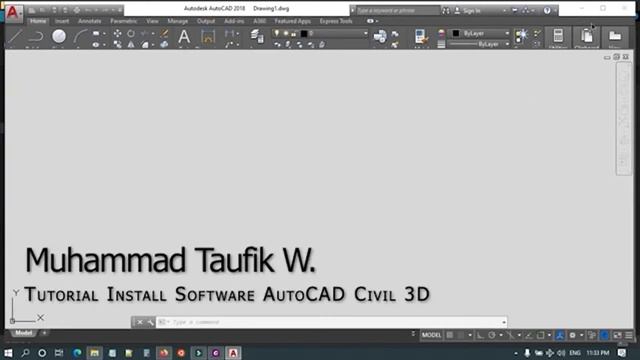Close the command line with X
The image size is (640, 360).
tap(140, 322)
